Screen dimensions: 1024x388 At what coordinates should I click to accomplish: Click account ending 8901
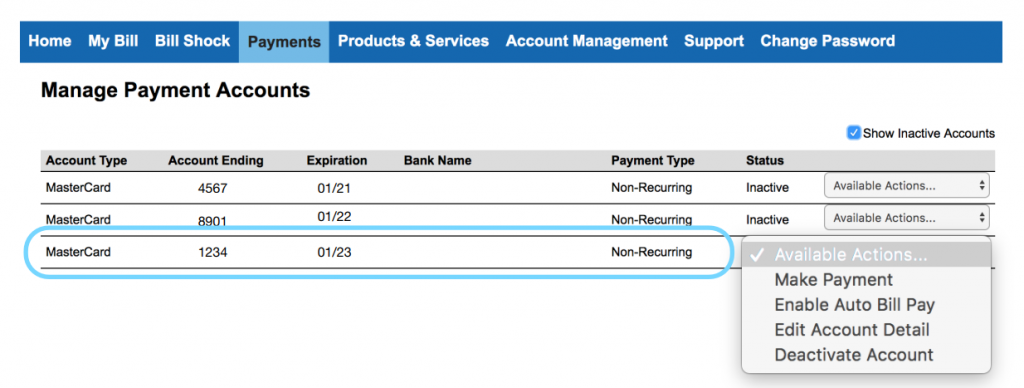(x=212, y=221)
